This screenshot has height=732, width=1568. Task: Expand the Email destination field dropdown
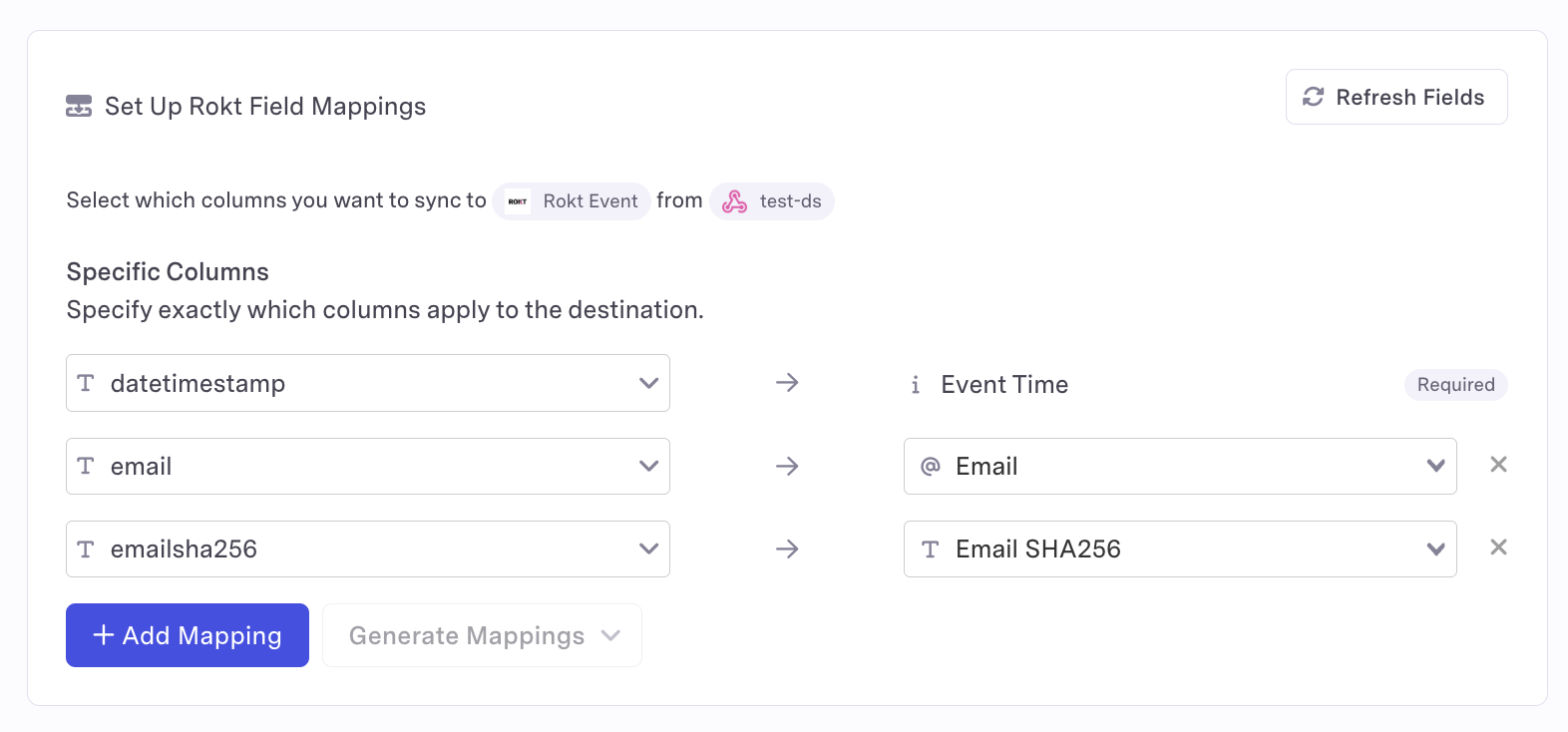[x=1180, y=467]
